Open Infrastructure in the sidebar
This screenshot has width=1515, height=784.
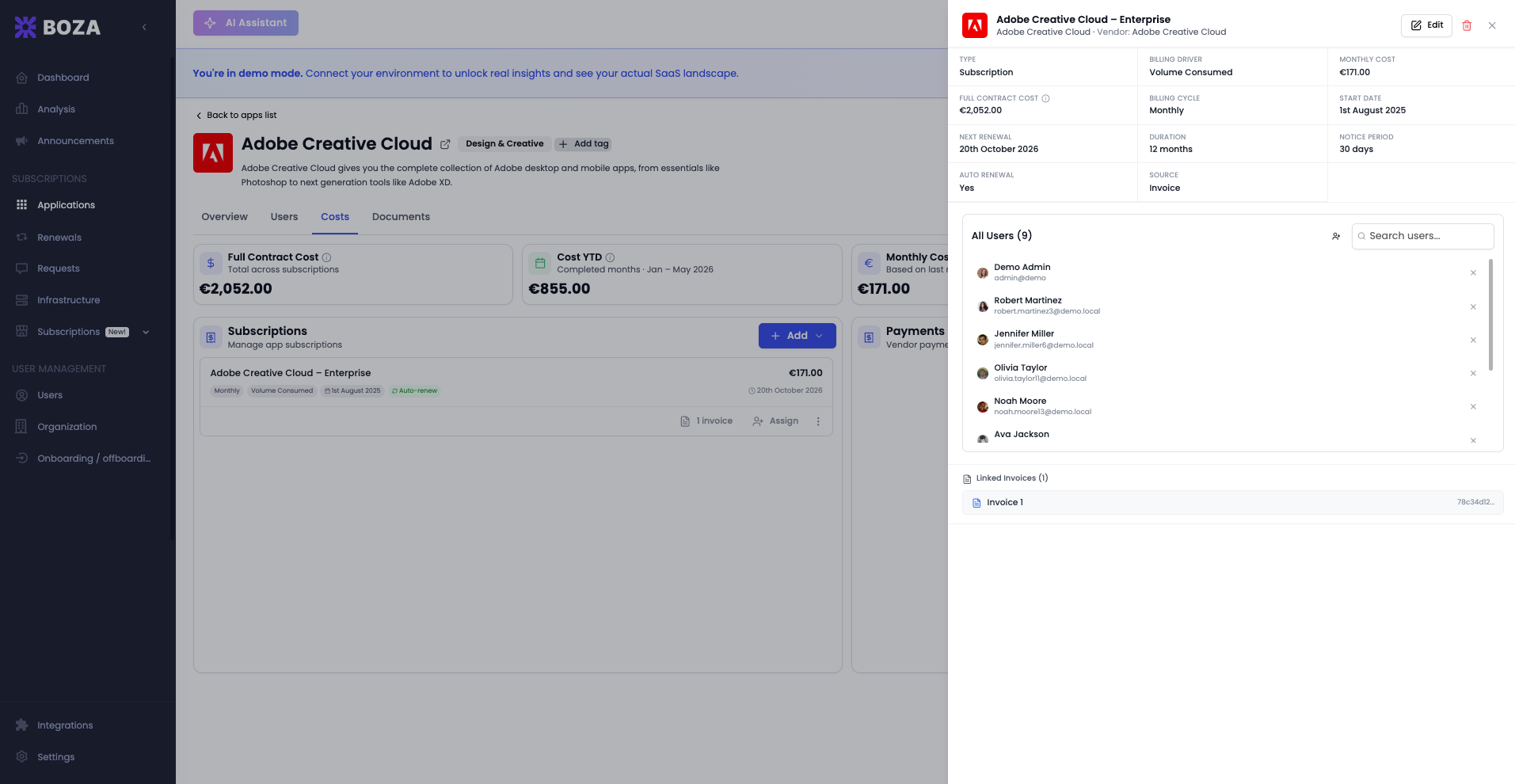click(69, 300)
